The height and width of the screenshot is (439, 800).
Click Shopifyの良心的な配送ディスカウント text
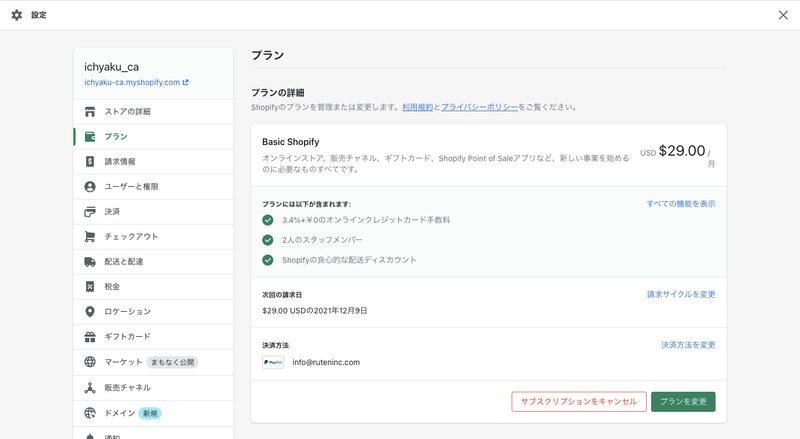click(349, 260)
